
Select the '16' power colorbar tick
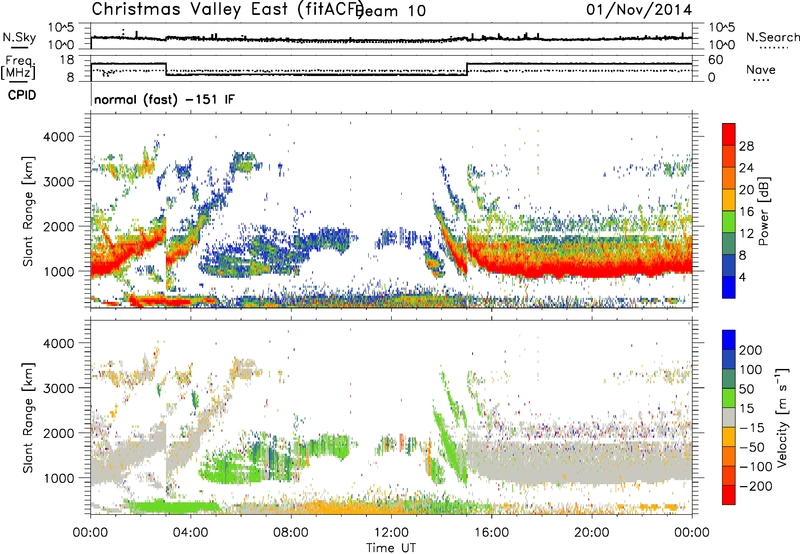(x=746, y=212)
